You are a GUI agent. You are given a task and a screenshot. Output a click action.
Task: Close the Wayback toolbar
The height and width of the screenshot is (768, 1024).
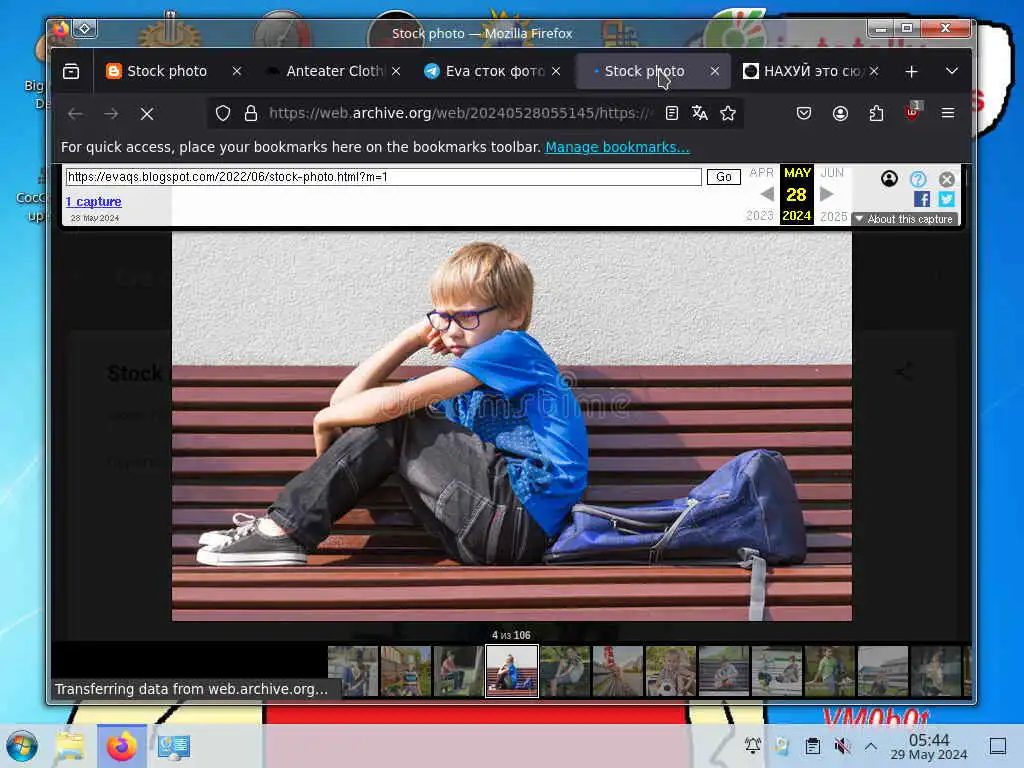pos(947,179)
